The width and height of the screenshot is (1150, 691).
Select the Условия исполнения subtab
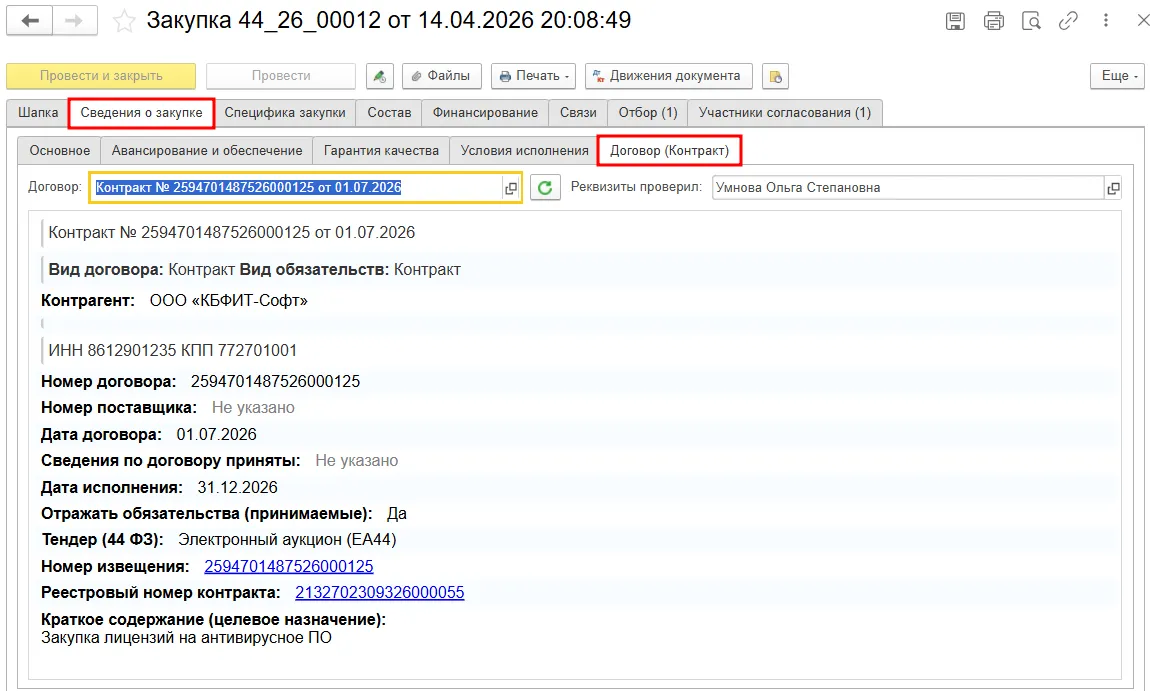524,150
